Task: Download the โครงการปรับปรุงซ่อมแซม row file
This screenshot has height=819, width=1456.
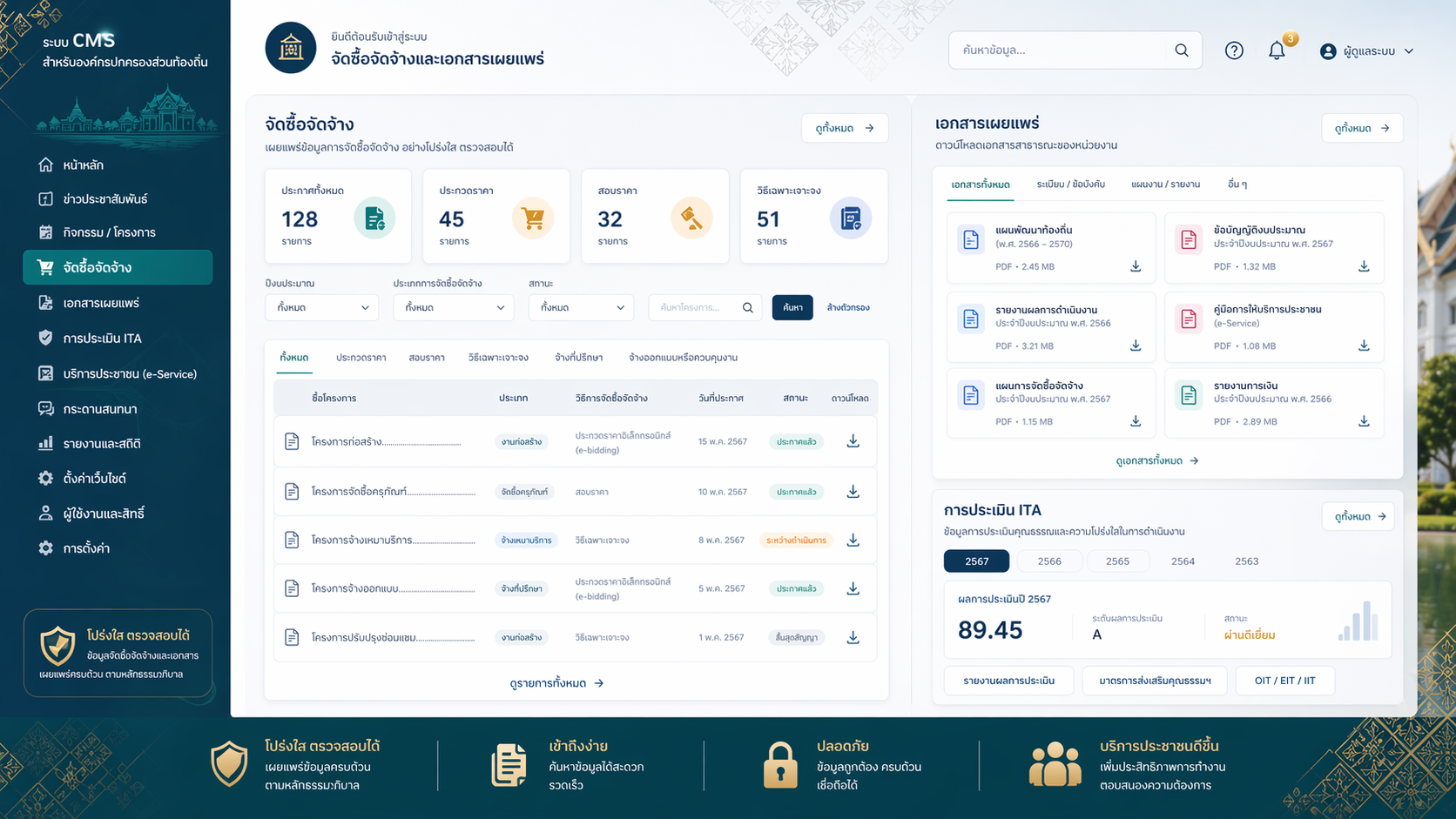Action: click(853, 637)
